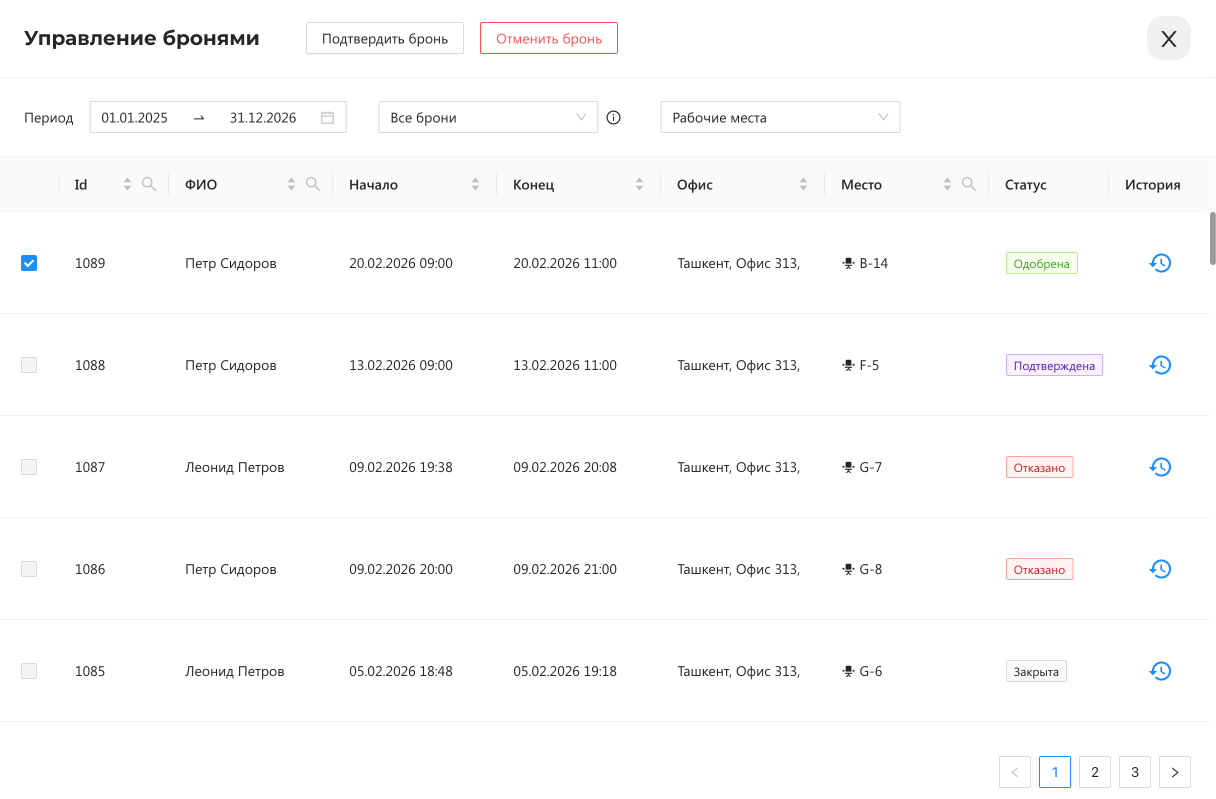Tick the checkbox for booking 1086
Image resolution: width=1216 pixels, height=799 pixels.
point(29,569)
